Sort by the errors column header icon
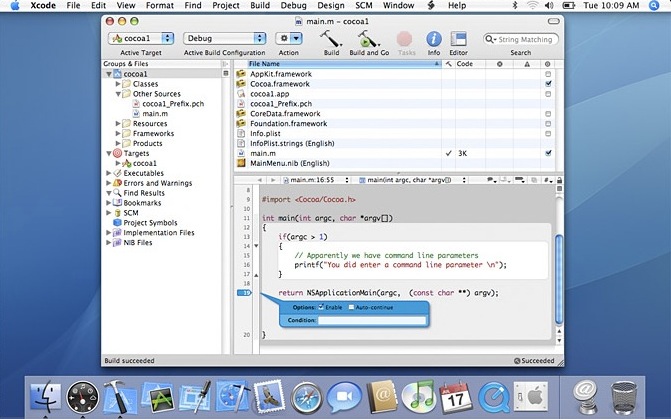The image size is (671, 419). tap(499, 64)
